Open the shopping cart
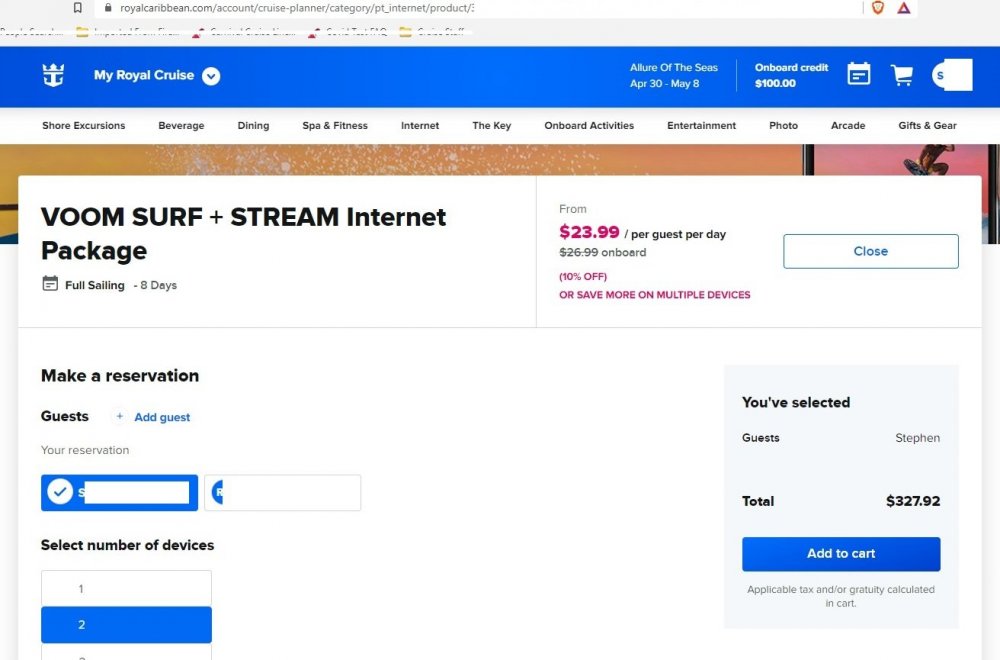Screen dimensions: 1000x660 [901, 74]
